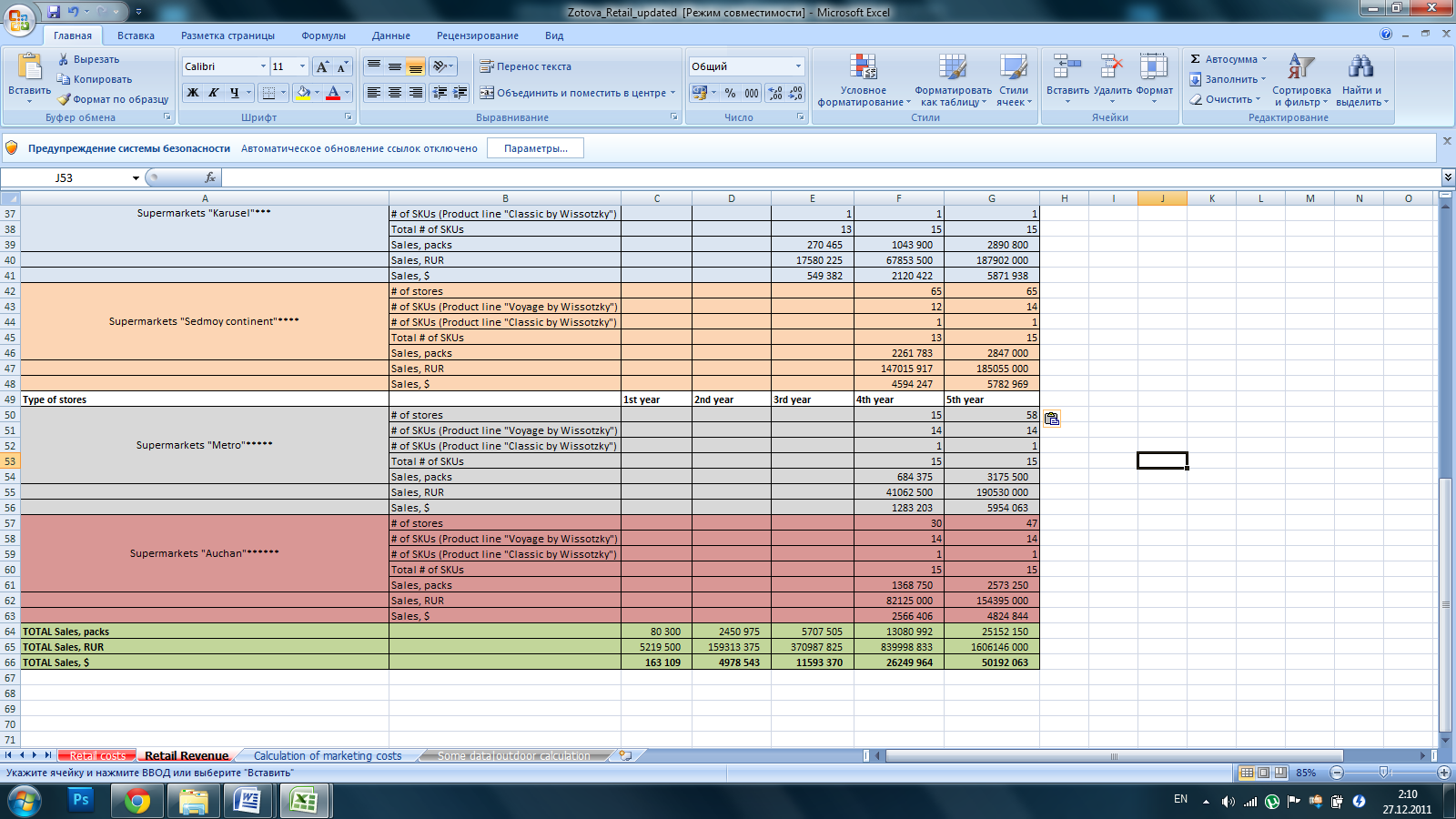Click Paste Options smart tag near column H
Viewport: 1456px width, 819px height.
pyautogui.click(x=1052, y=419)
